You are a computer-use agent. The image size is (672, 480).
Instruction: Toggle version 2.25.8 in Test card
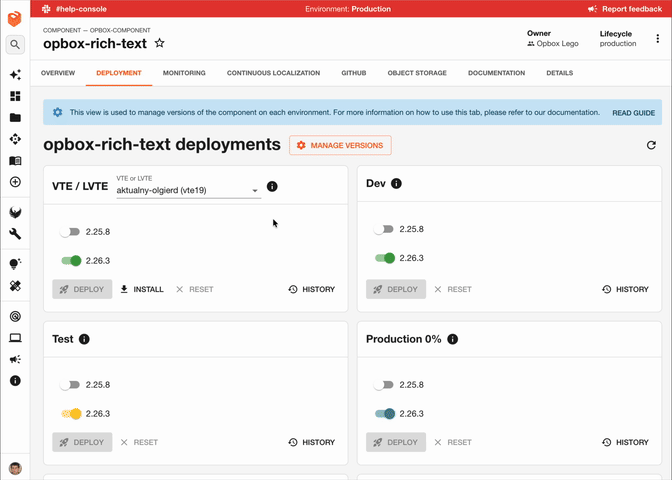click(70, 385)
